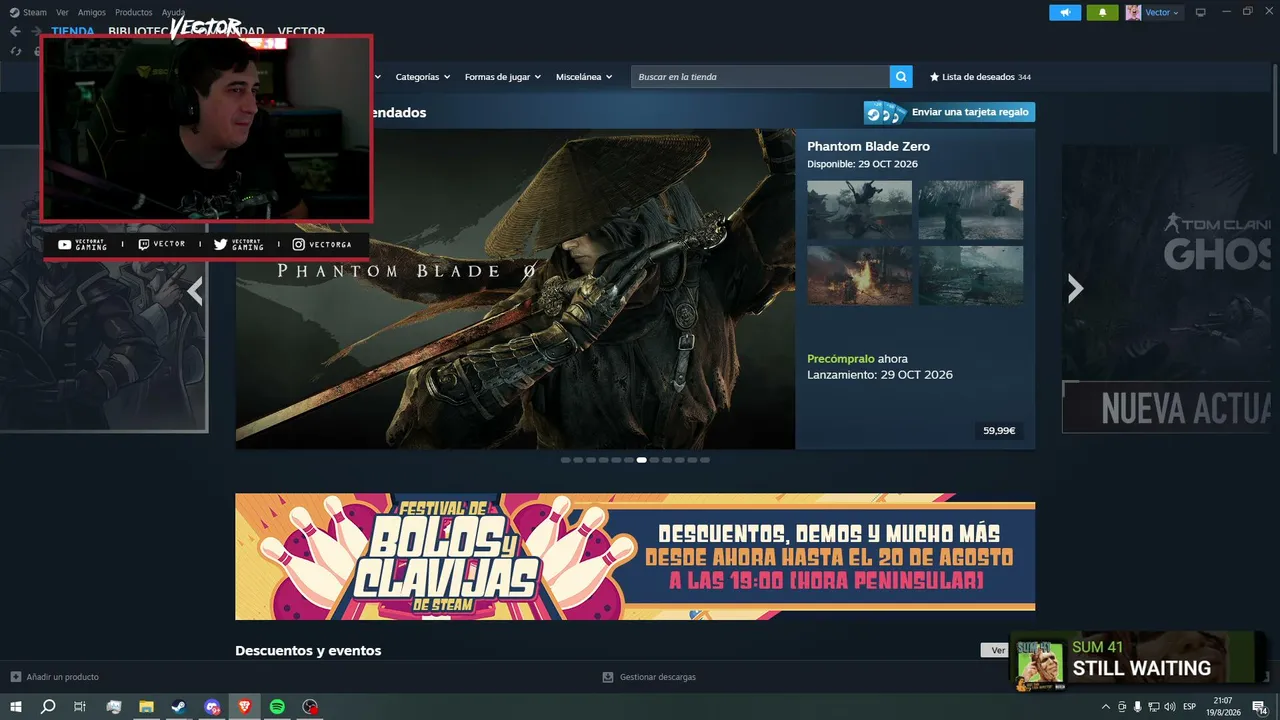The height and width of the screenshot is (720, 1280).
Task: View the top-right Phantom Blade screenshot thumbnail
Action: 971,210
